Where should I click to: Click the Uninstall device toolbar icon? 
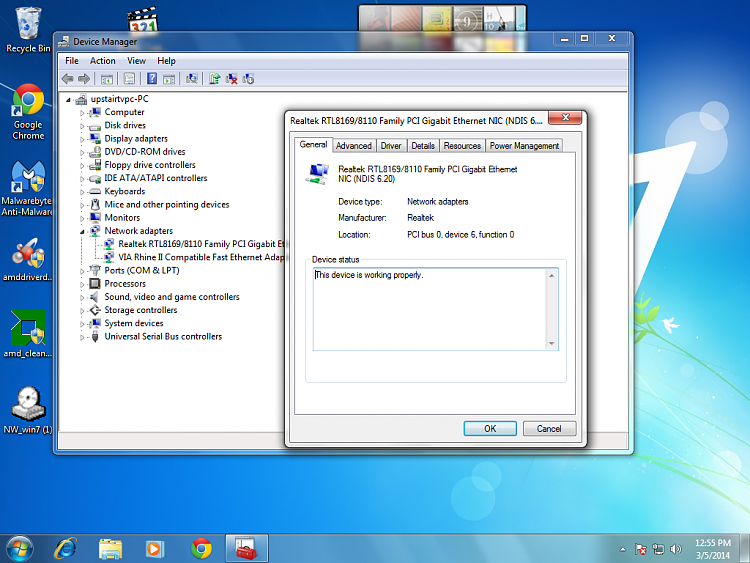[232, 79]
